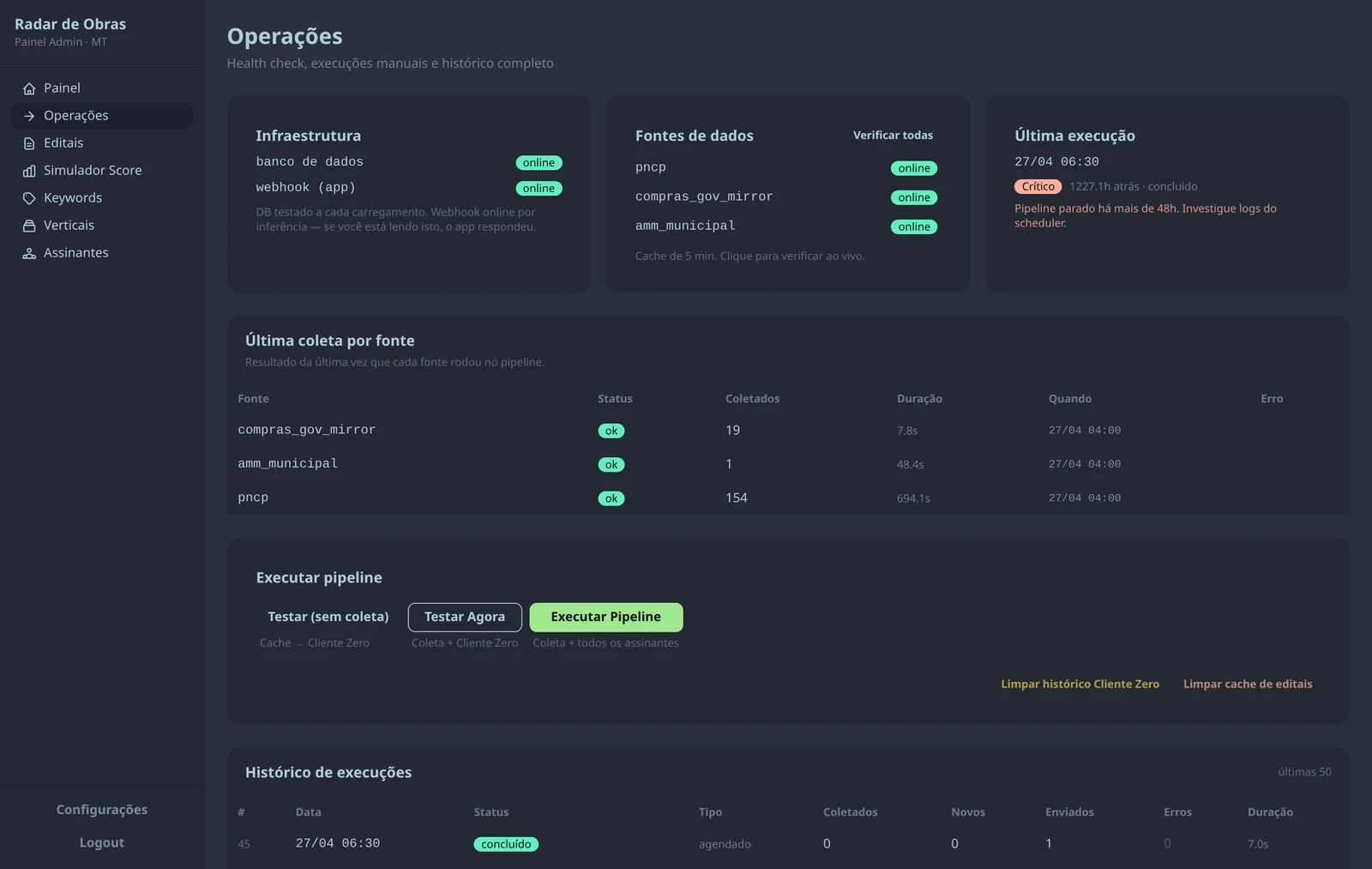Click the Verificar todas button

893,136
